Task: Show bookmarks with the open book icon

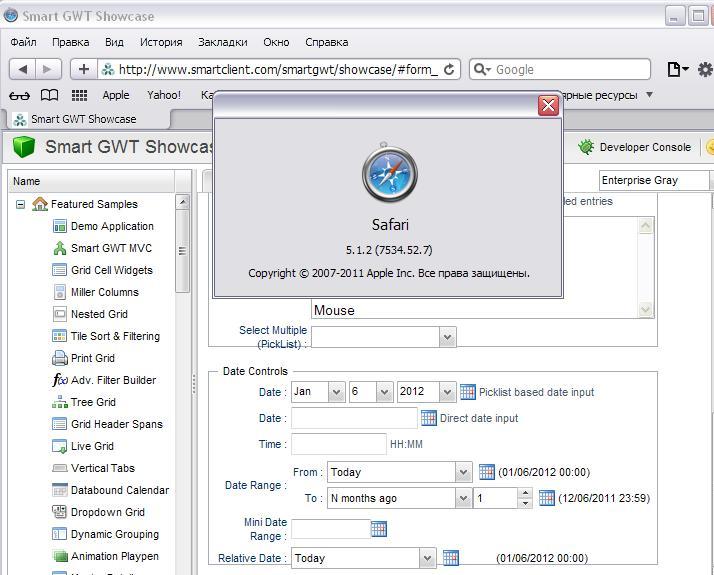Action: pyautogui.click(x=49, y=95)
